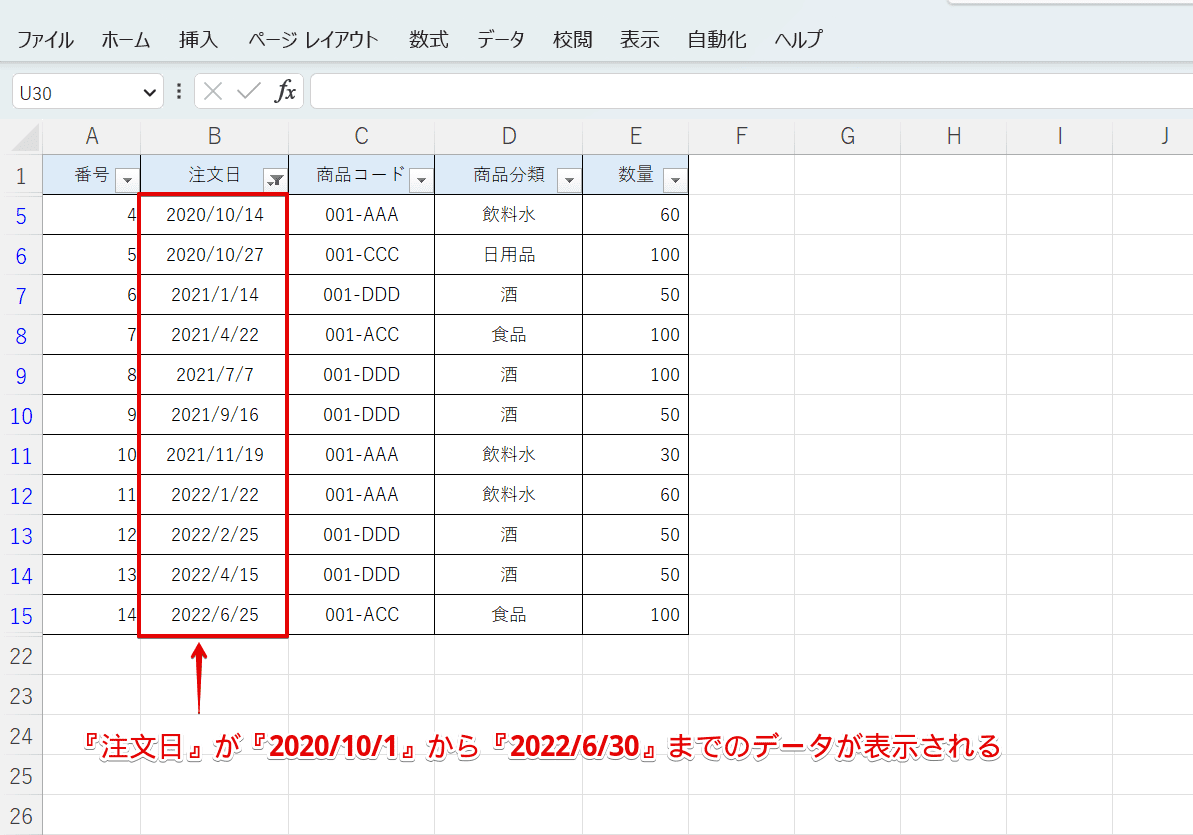The height and width of the screenshot is (835, 1193).
Task: Select 001-ACC cell in row 15
Action: 361,614
